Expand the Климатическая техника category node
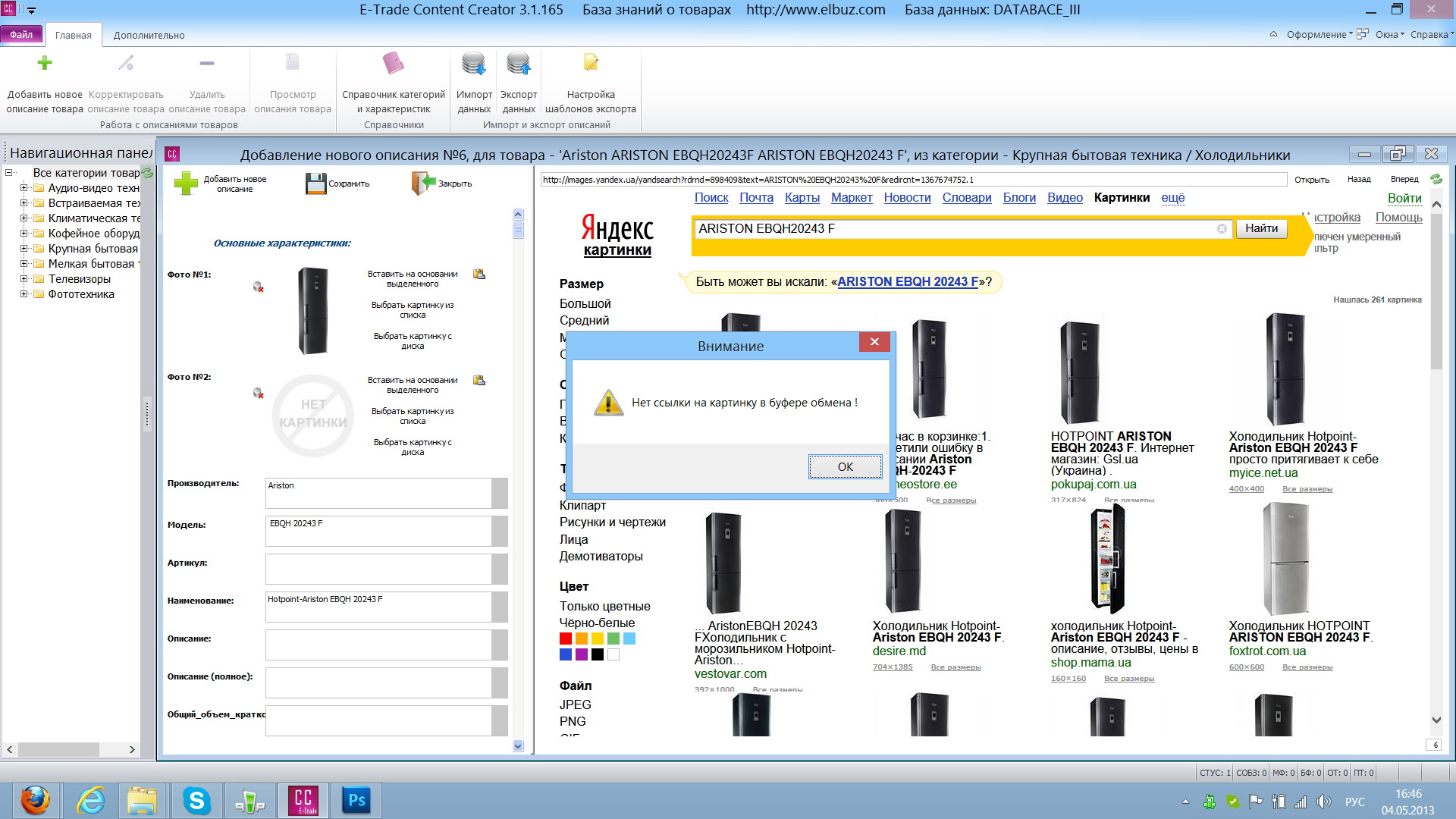 coord(24,218)
